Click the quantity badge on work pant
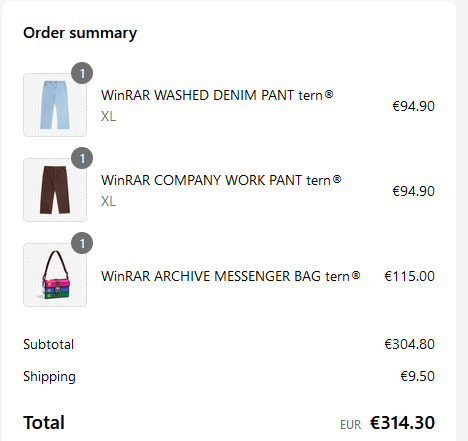This screenshot has width=468, height=441. (82, 158)
